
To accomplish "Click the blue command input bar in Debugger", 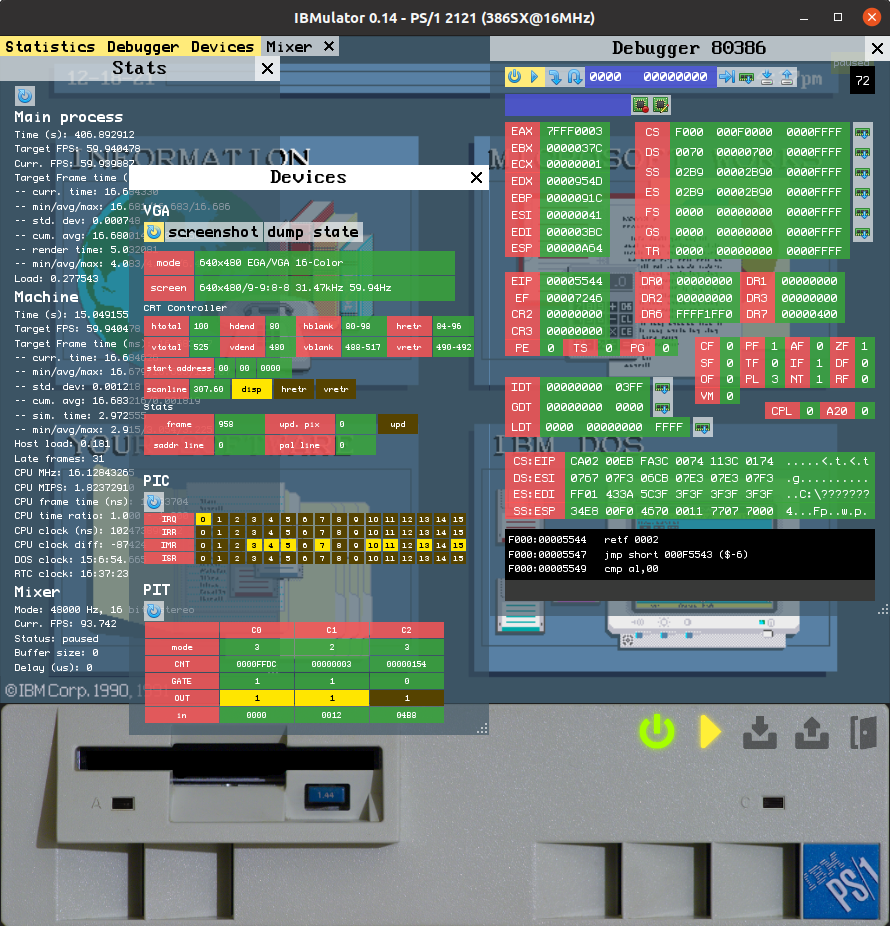I will coord(568,105).
